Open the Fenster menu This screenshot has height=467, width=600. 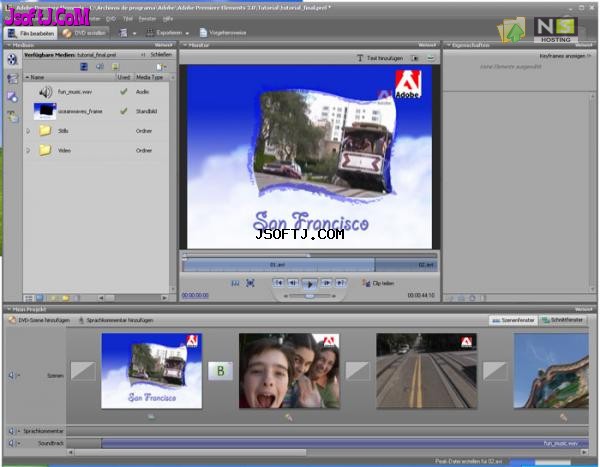(147, 18)
